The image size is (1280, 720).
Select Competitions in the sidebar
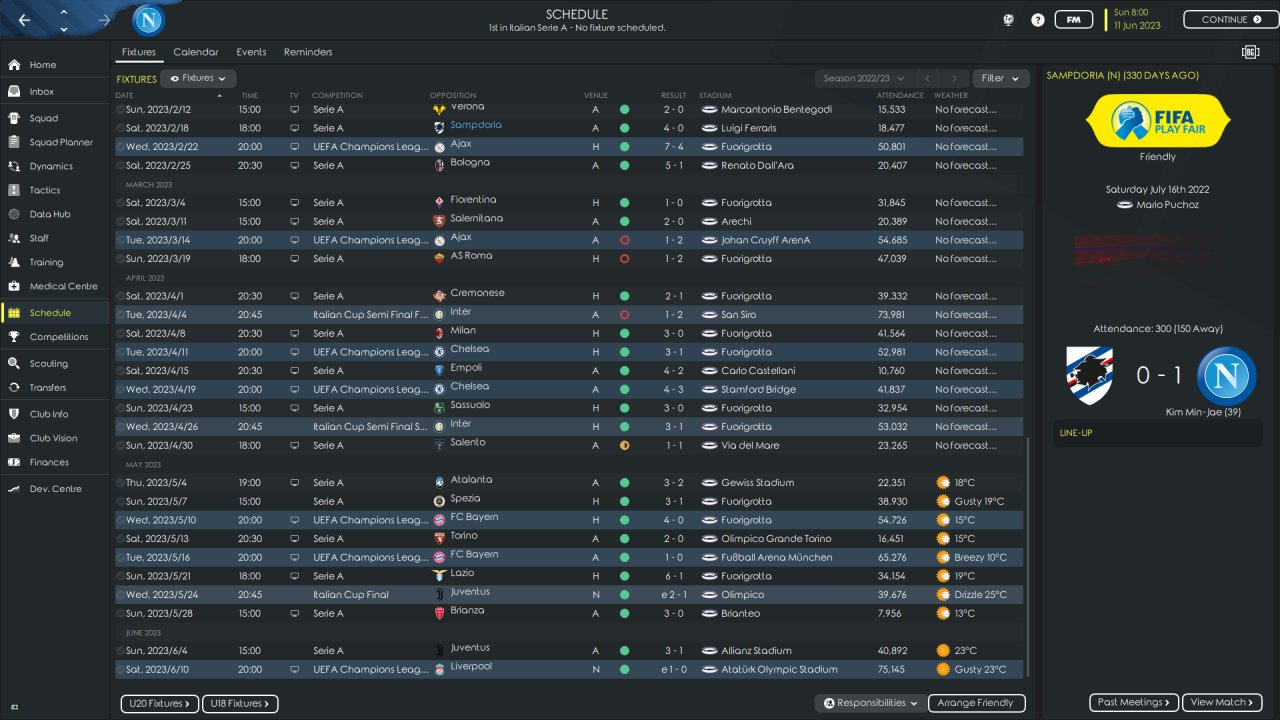pos(55,337)
